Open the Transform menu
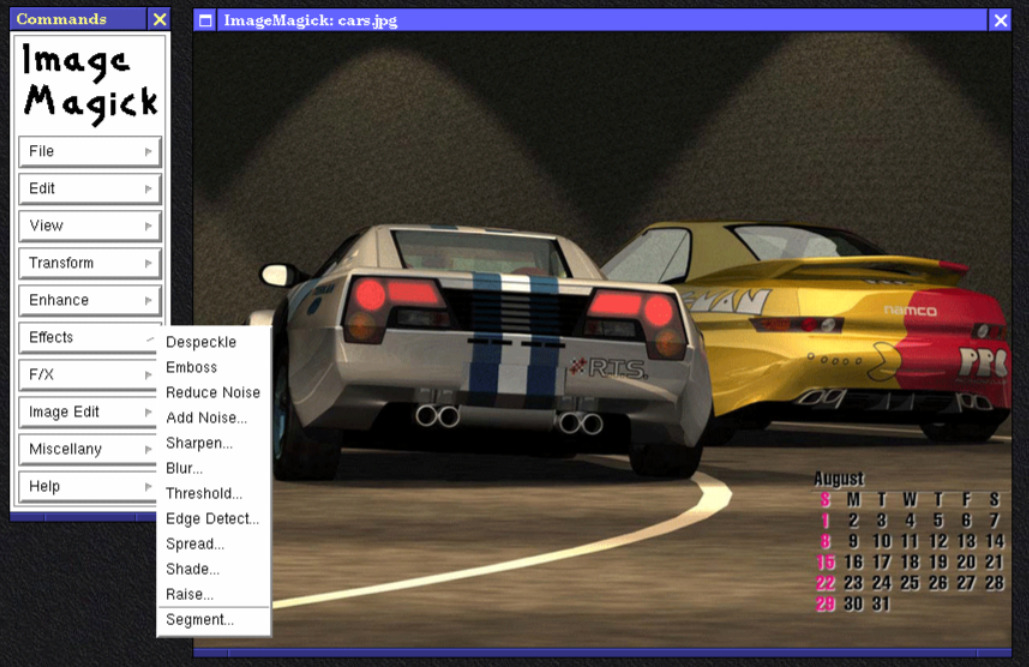 point(90,263)
